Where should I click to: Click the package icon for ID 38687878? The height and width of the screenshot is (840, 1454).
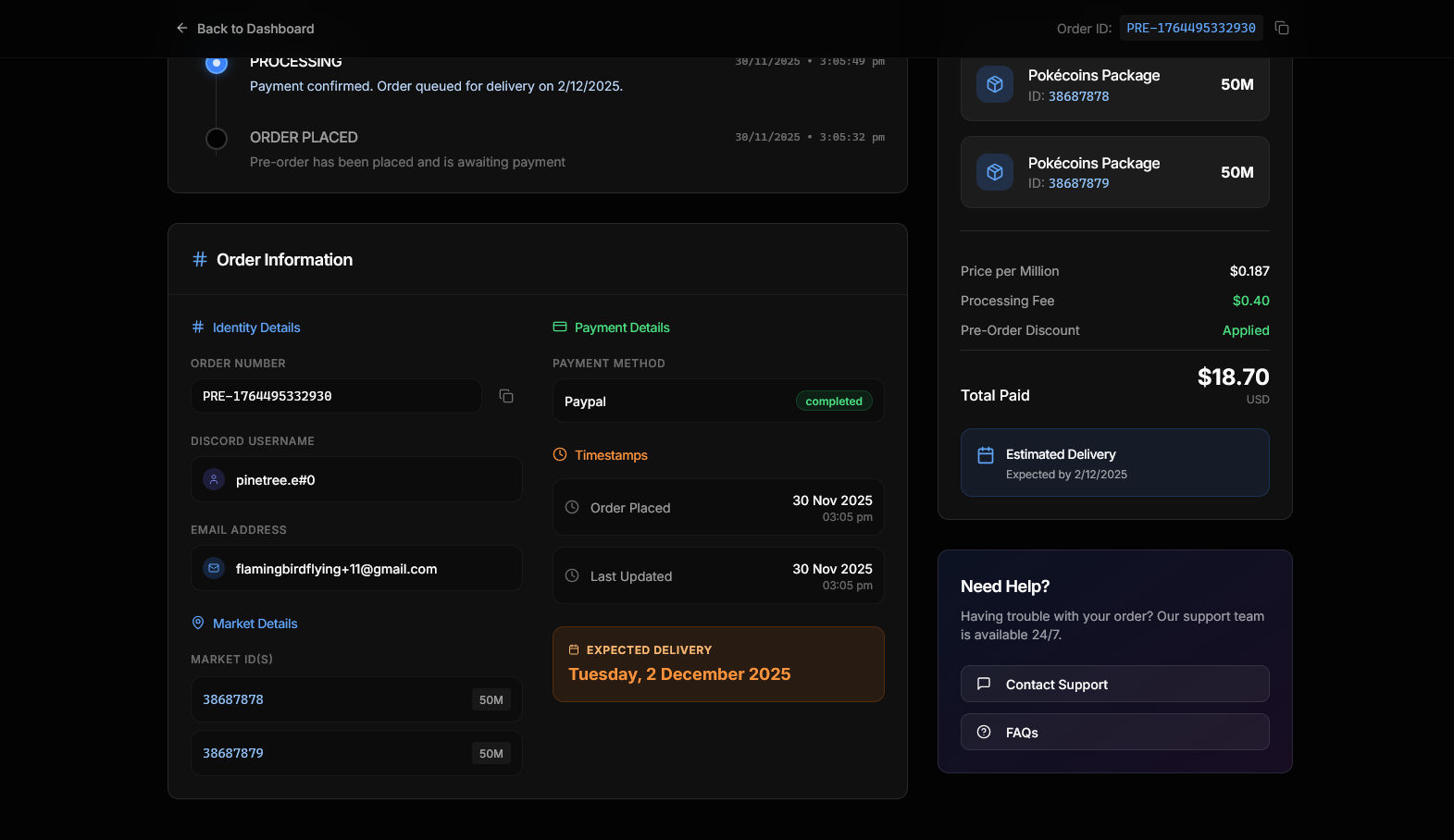995,84
